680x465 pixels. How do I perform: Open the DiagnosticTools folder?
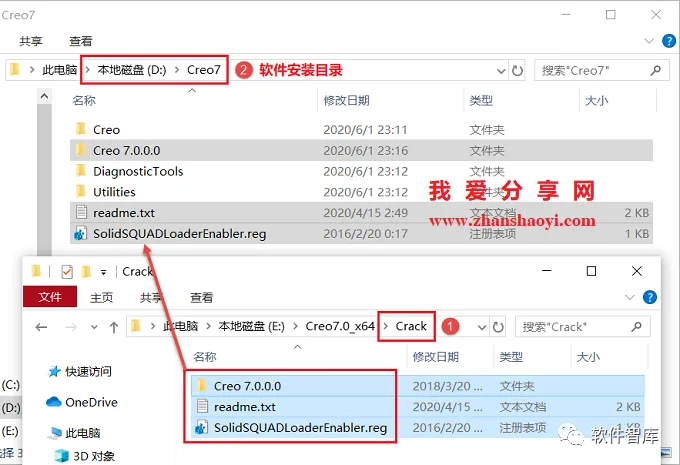(138, 171)
